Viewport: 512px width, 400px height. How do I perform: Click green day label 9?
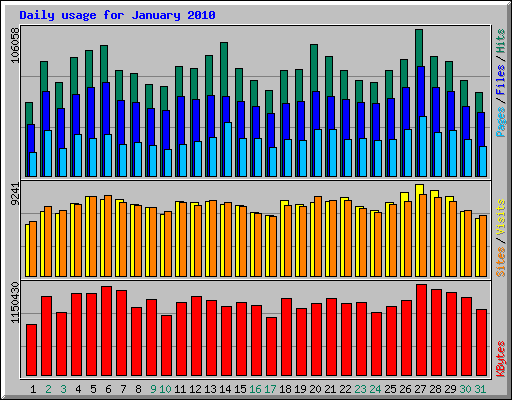(x=153, y=389)
